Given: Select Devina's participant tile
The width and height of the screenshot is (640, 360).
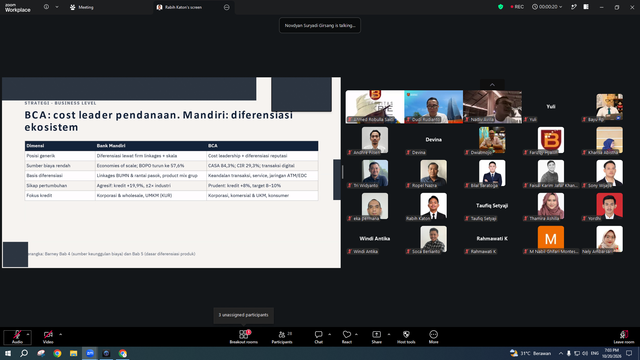Looking at the screenshot, I should click(433, 140).
